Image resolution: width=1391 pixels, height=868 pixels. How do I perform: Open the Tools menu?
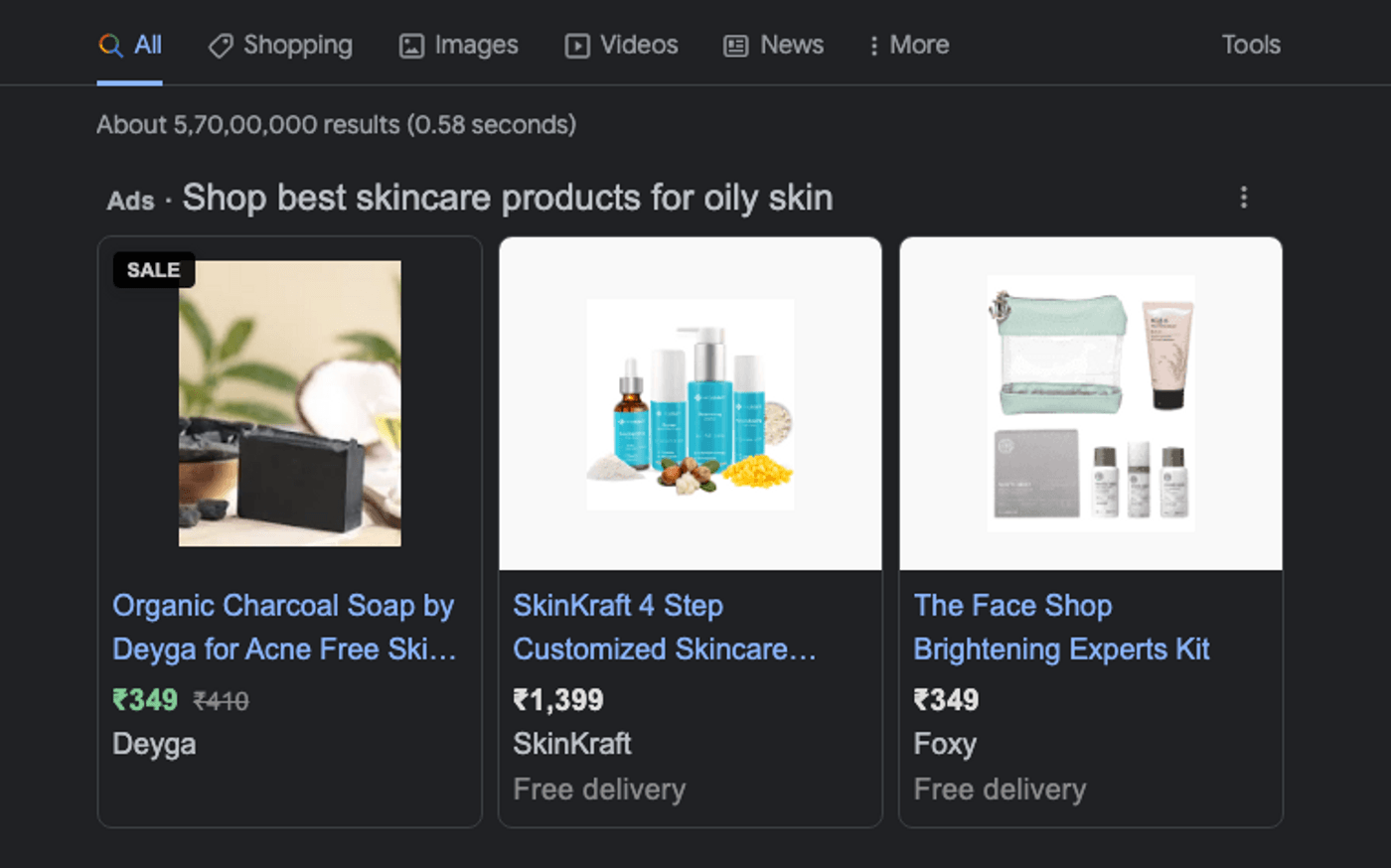(1251, 45)
